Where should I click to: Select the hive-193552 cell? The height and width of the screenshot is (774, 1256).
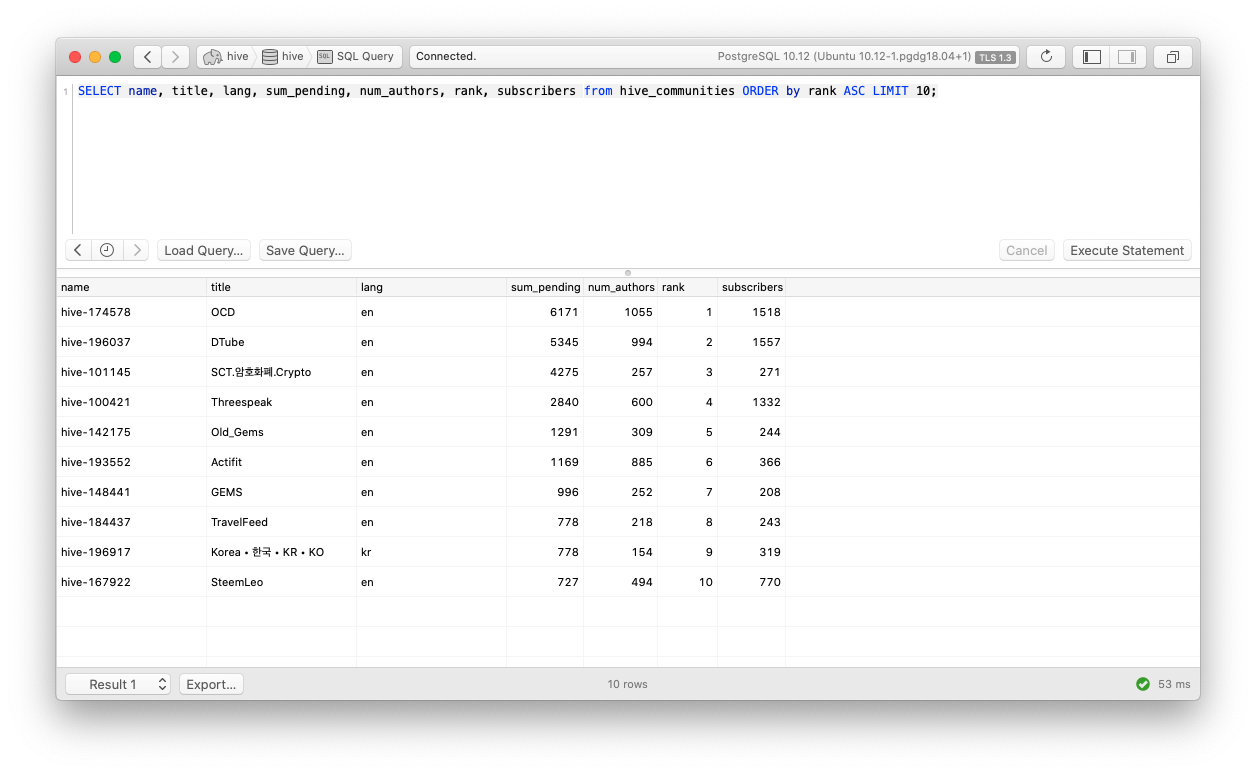131,462
